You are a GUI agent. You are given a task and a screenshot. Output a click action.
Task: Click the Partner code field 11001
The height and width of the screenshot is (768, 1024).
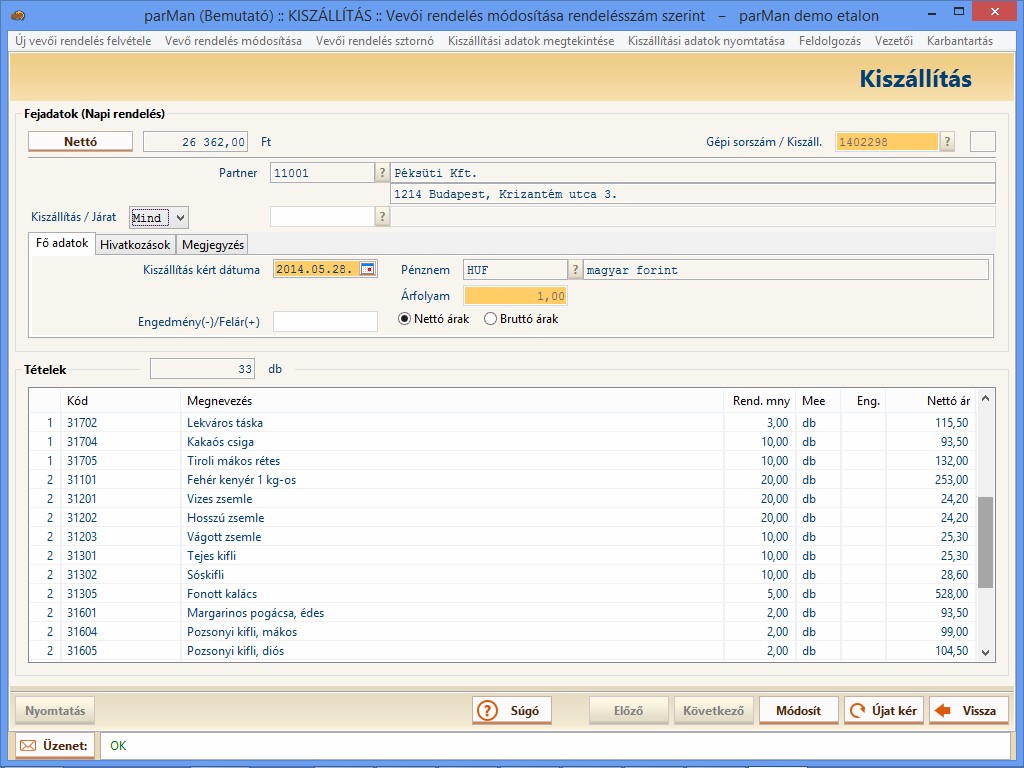(x=323, y=173)
